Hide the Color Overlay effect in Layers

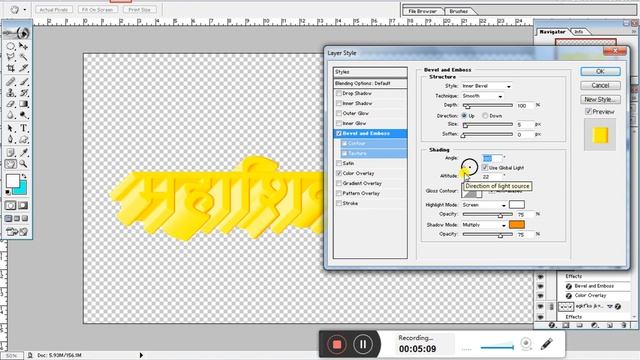540,296
